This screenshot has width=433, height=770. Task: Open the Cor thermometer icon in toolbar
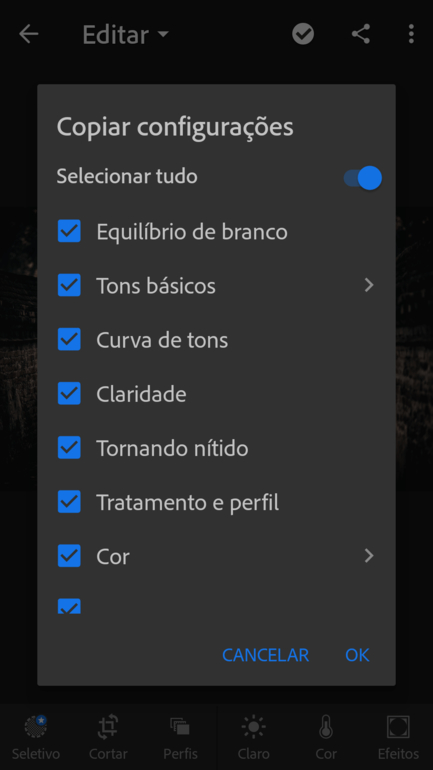point(326,727)
